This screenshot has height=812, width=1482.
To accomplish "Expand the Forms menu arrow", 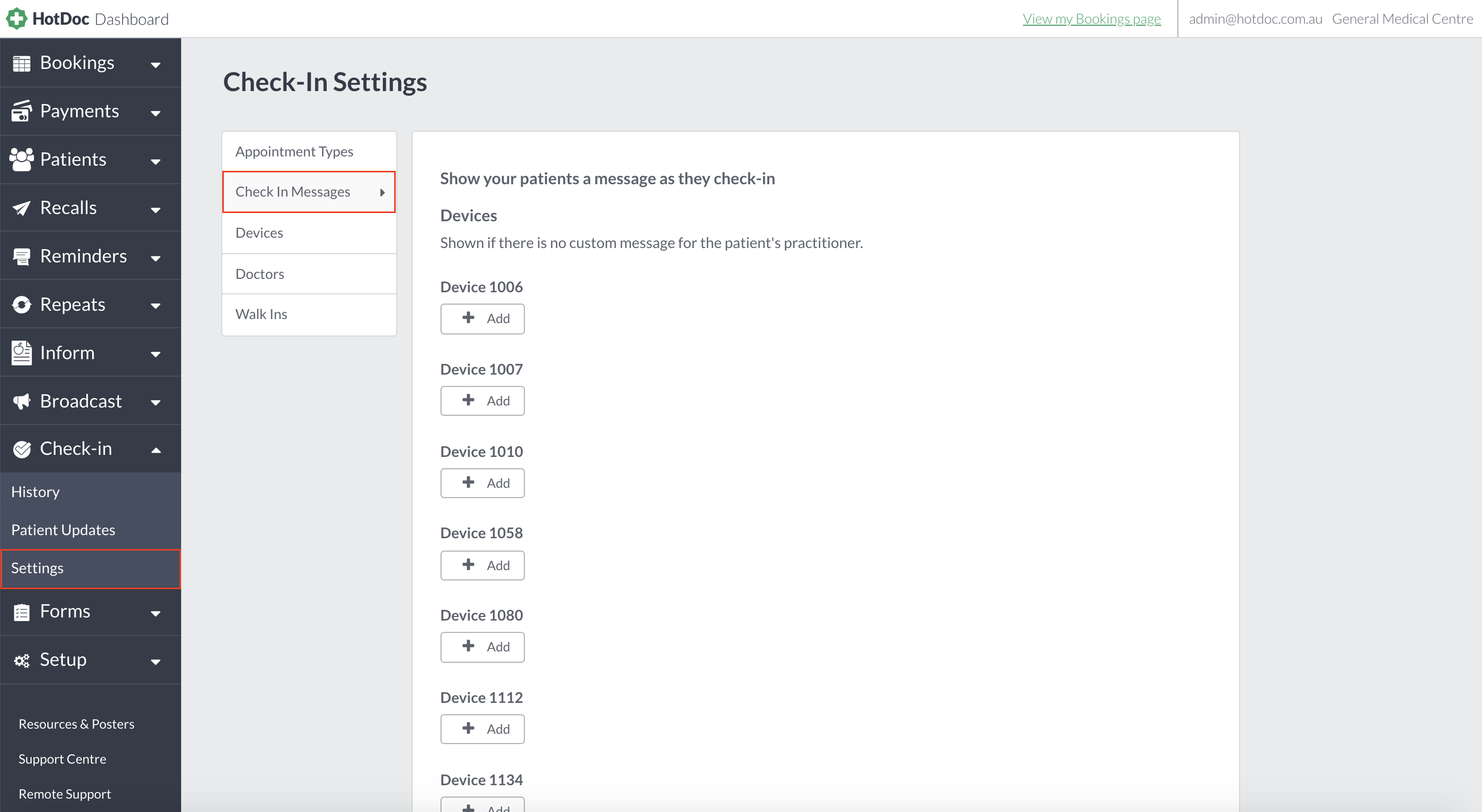I will click(155, 614).
